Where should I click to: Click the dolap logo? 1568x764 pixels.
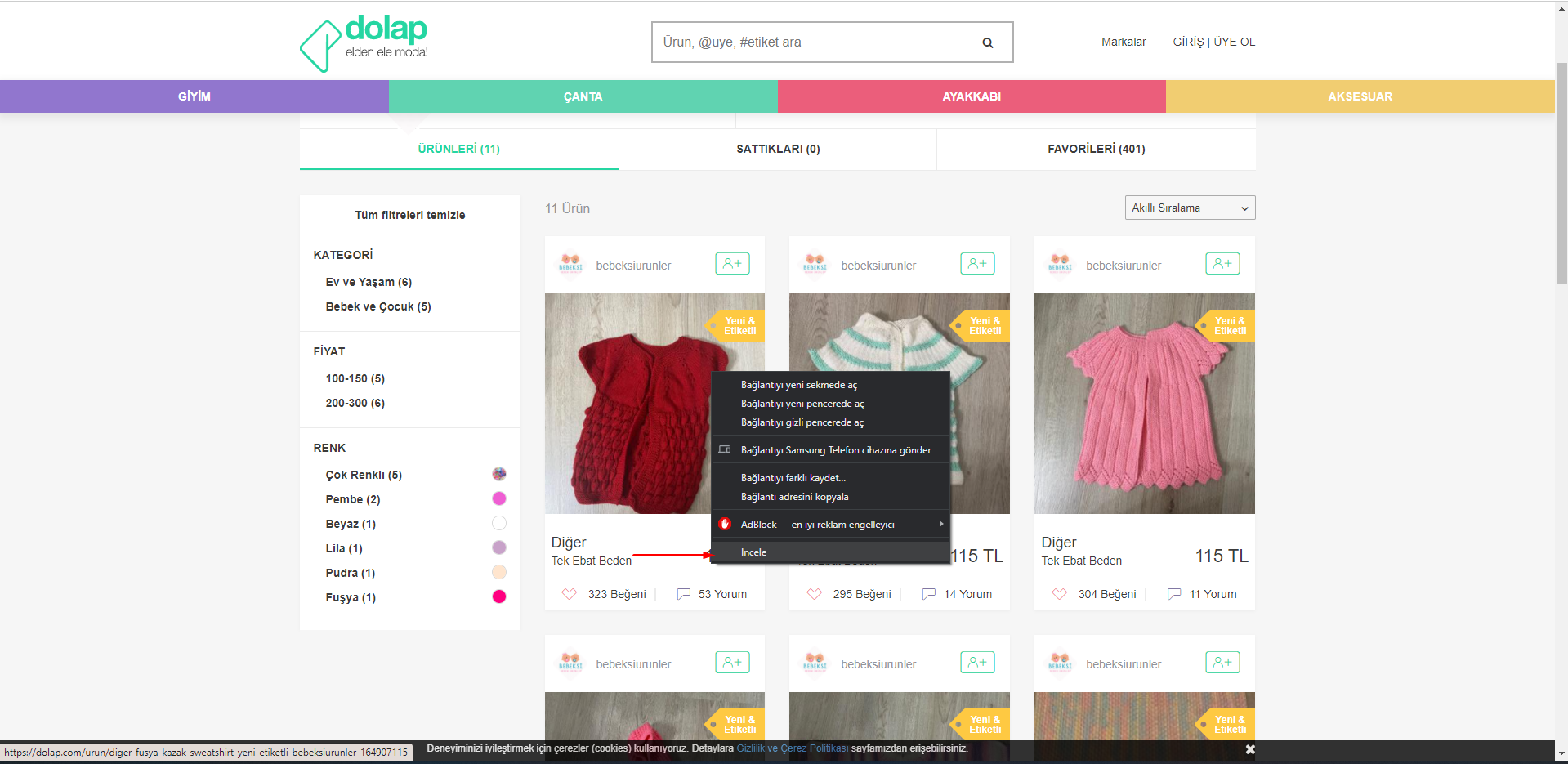click(364, 43)
